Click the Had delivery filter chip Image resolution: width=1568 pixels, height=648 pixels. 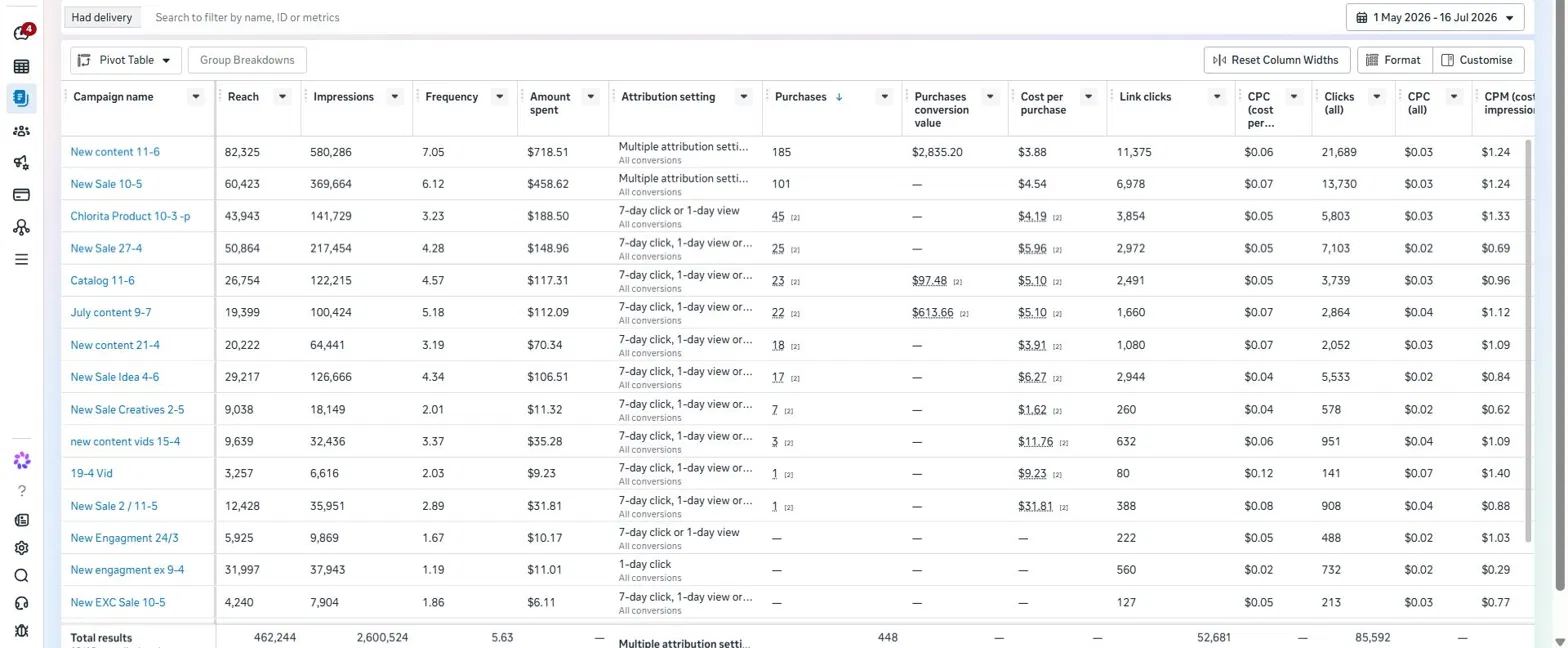[x=101, y=17]
